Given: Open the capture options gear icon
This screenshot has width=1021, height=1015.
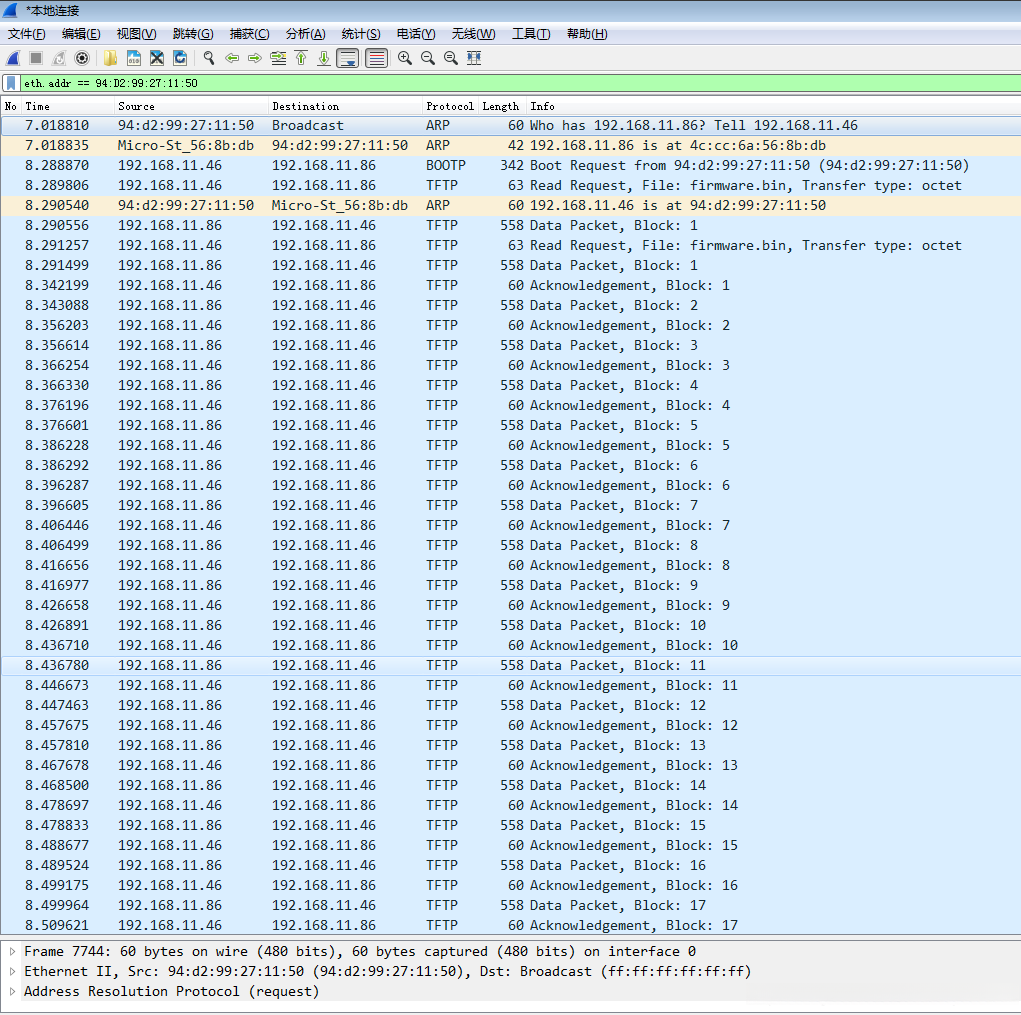Looking at the screenshot, I should (x=82, y=59).
